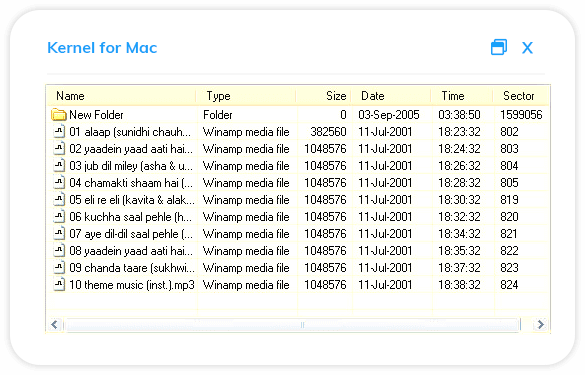Select file 05 eli re eli (kavita & alak...
Screen dimensions: 585x375
point(132,200)
